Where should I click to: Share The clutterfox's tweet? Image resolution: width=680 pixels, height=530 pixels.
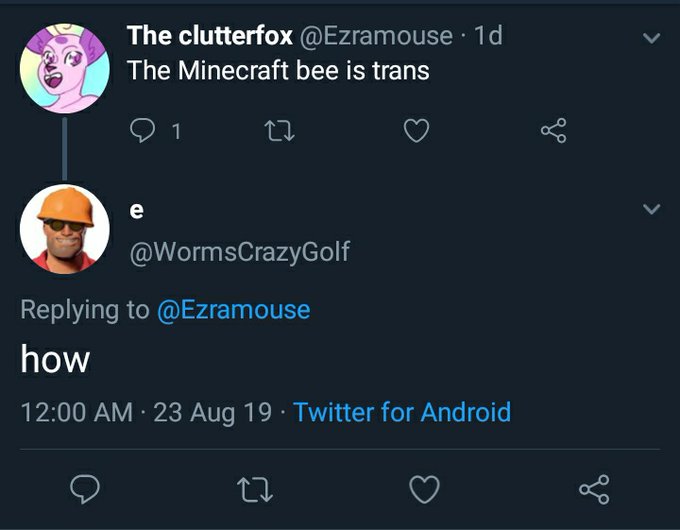pyautogui.click(x=553, y=130)
